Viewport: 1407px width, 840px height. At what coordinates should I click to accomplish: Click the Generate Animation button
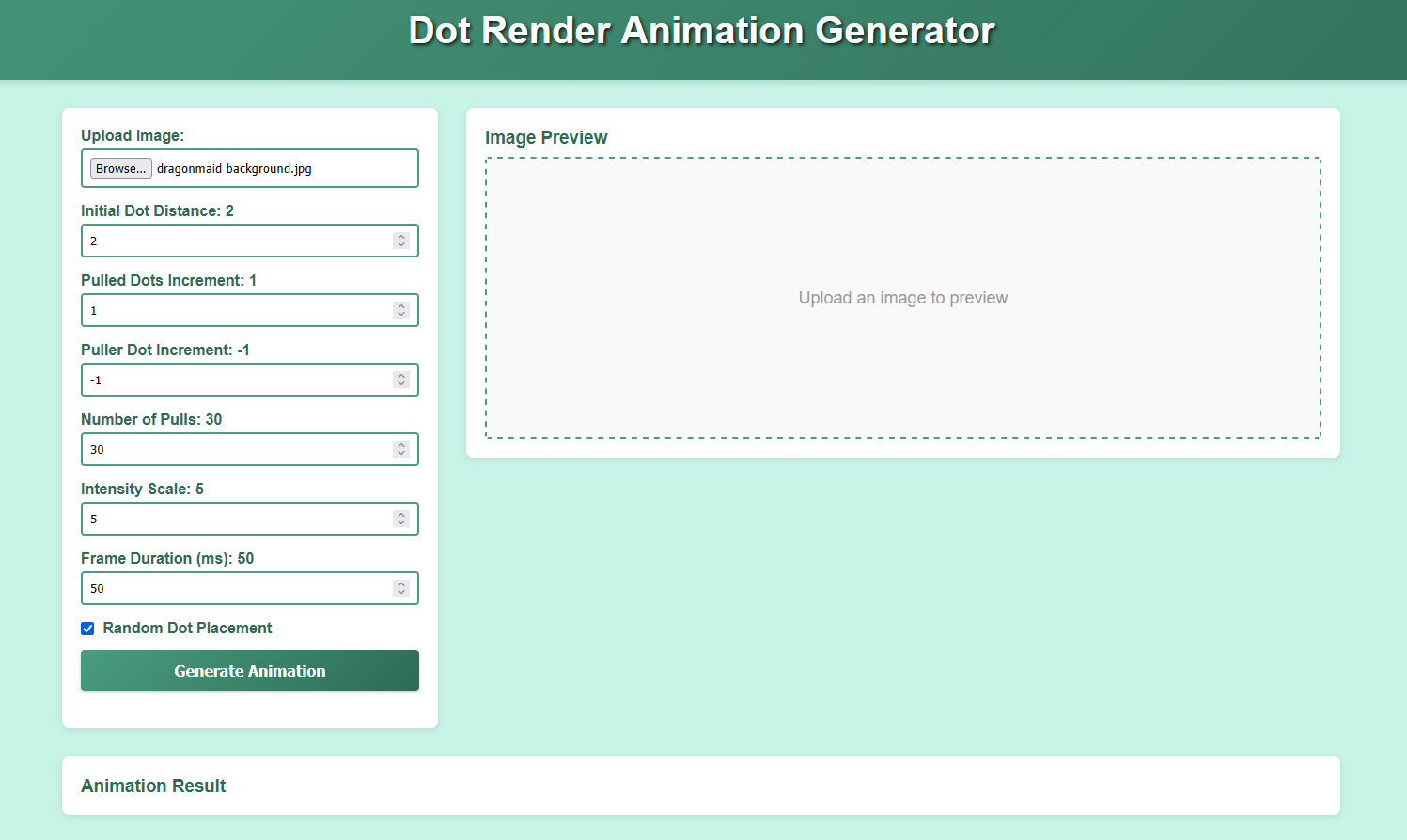click(x=249, y=670)
